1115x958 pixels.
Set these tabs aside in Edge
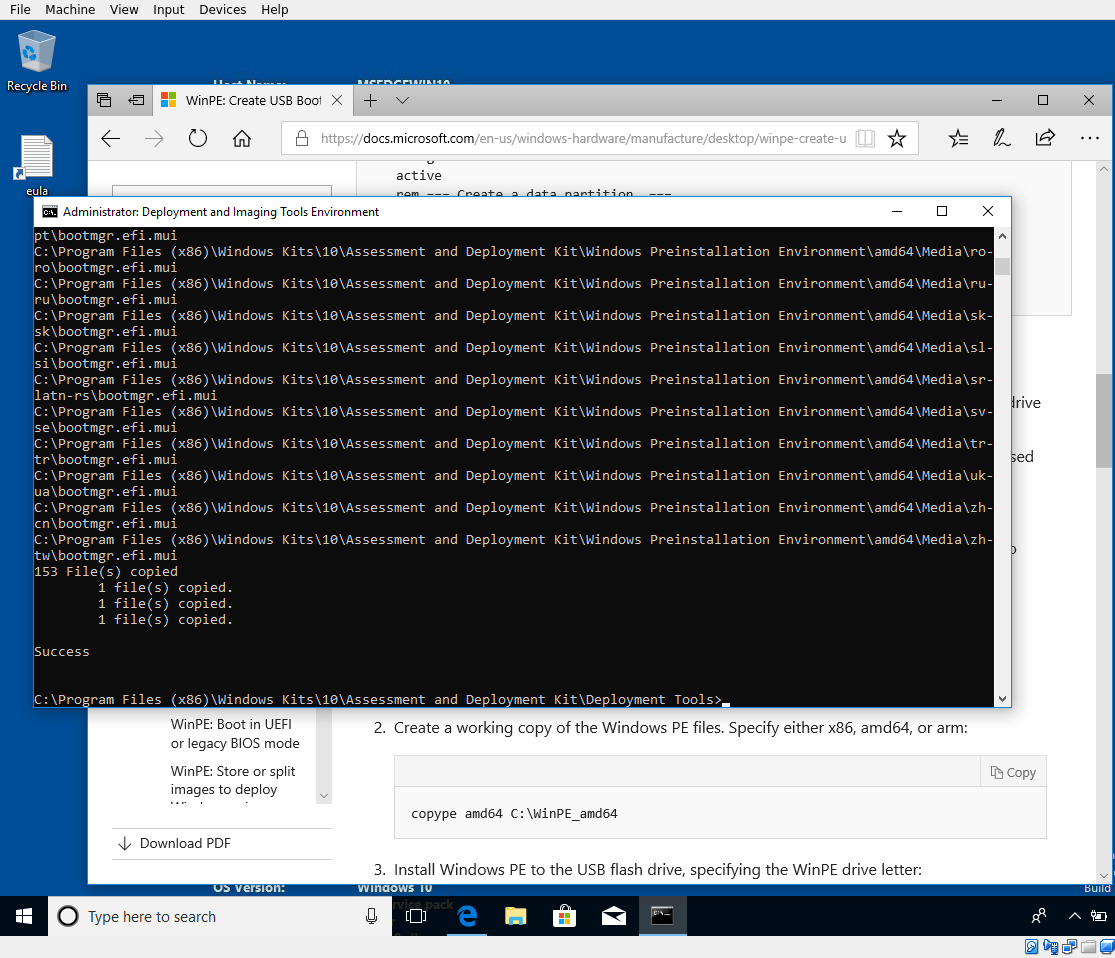(136, 100)
